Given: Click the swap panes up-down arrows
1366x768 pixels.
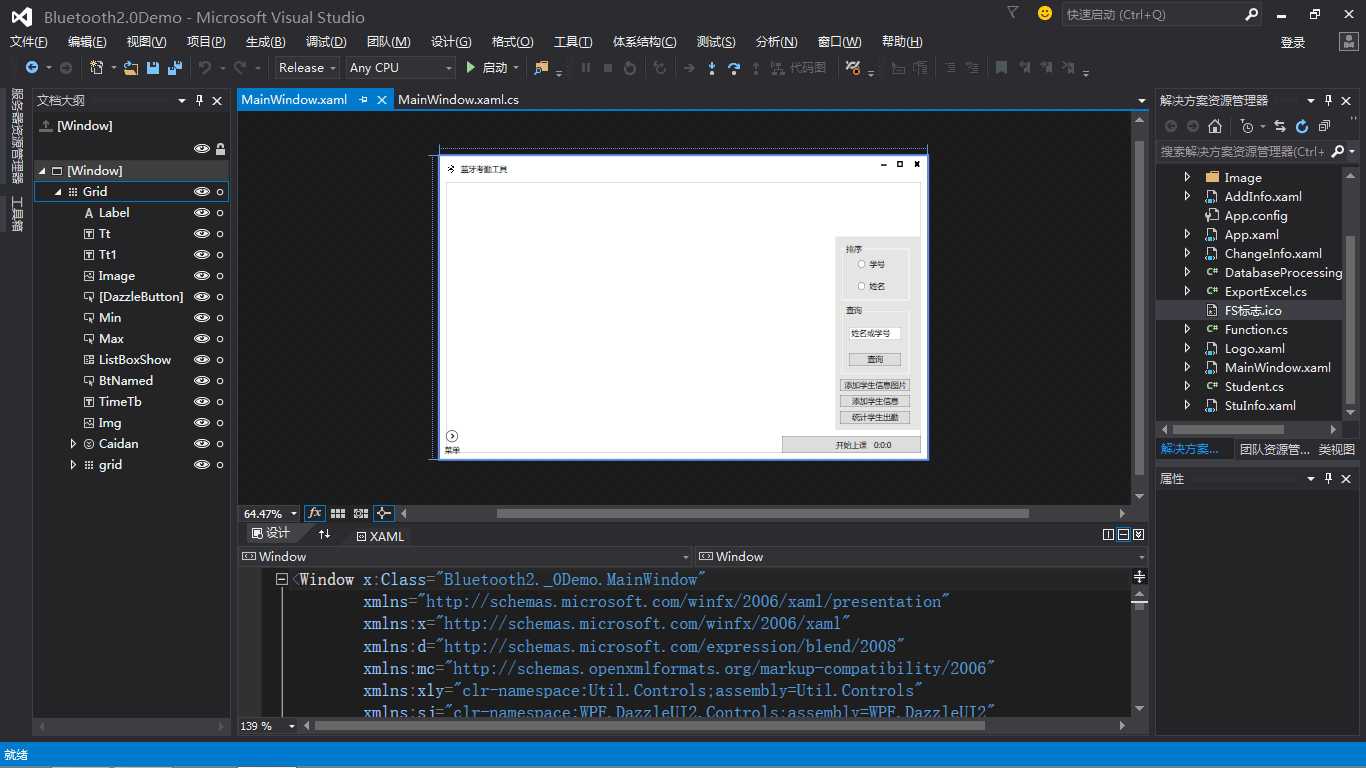Looking at the screenshot, I should tap(324, 534).
